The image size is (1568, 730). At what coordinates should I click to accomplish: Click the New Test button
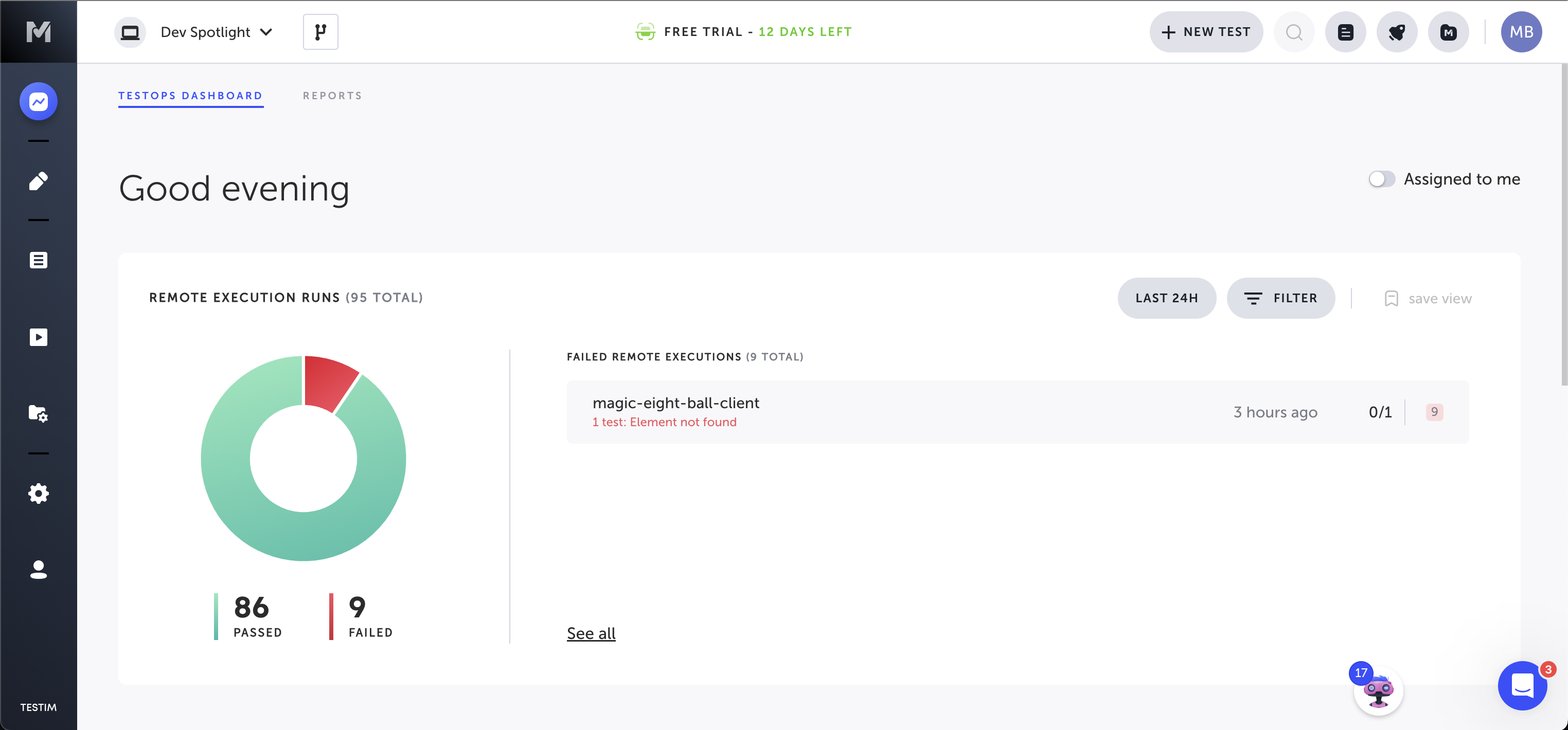1206,32
